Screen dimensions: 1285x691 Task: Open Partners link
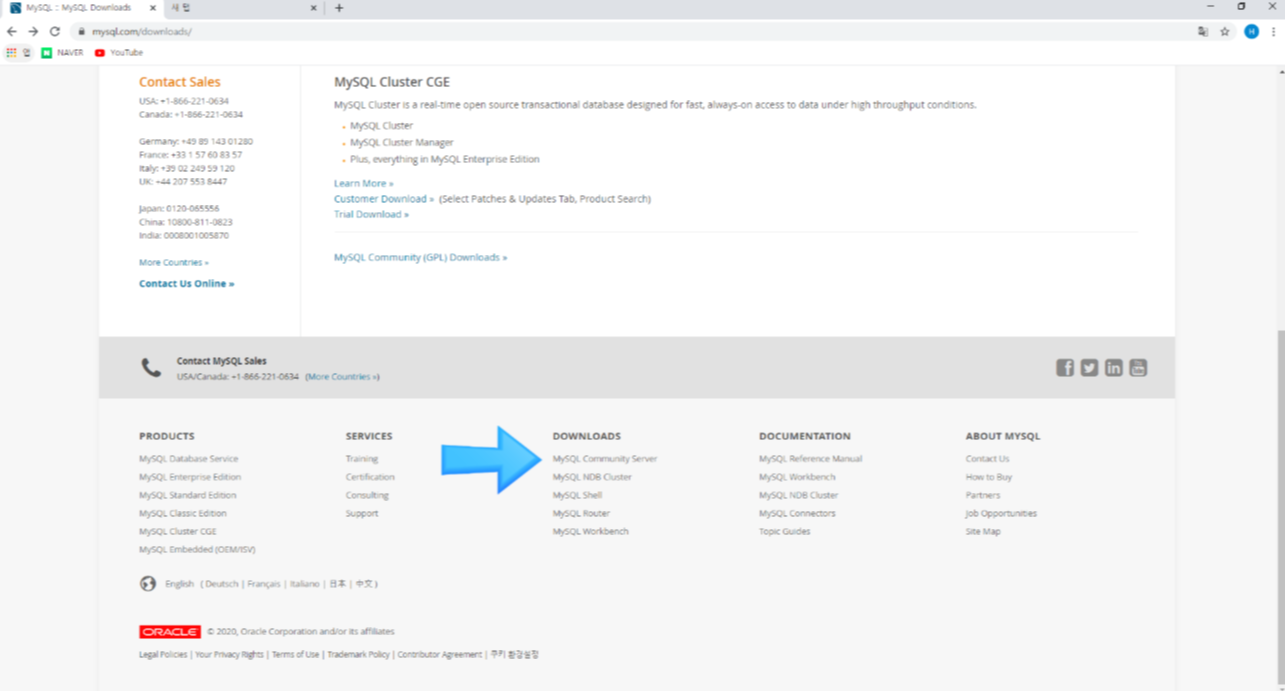click(x=983, y=495)
